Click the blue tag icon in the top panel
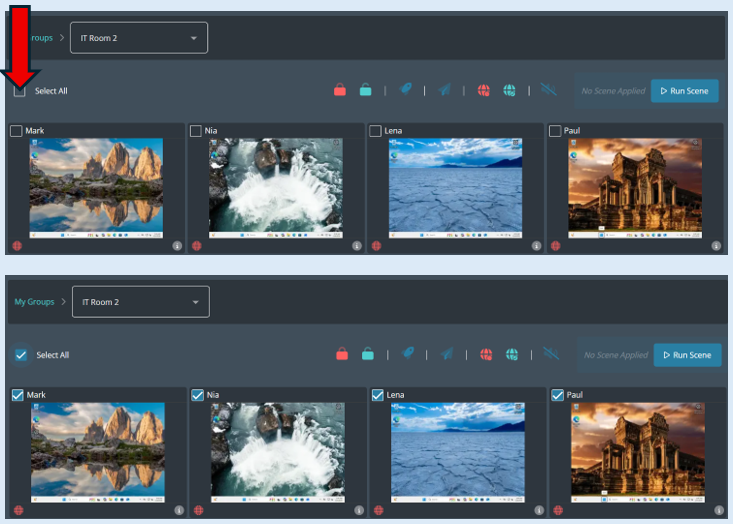Screen dimensions: 733x524 (x=406, y=90)
